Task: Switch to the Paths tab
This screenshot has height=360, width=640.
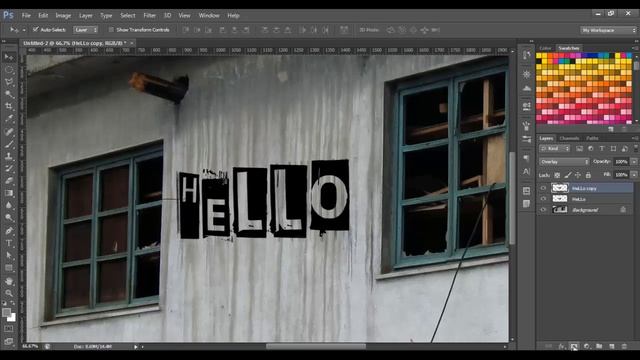Action: (x=592, y=138)
